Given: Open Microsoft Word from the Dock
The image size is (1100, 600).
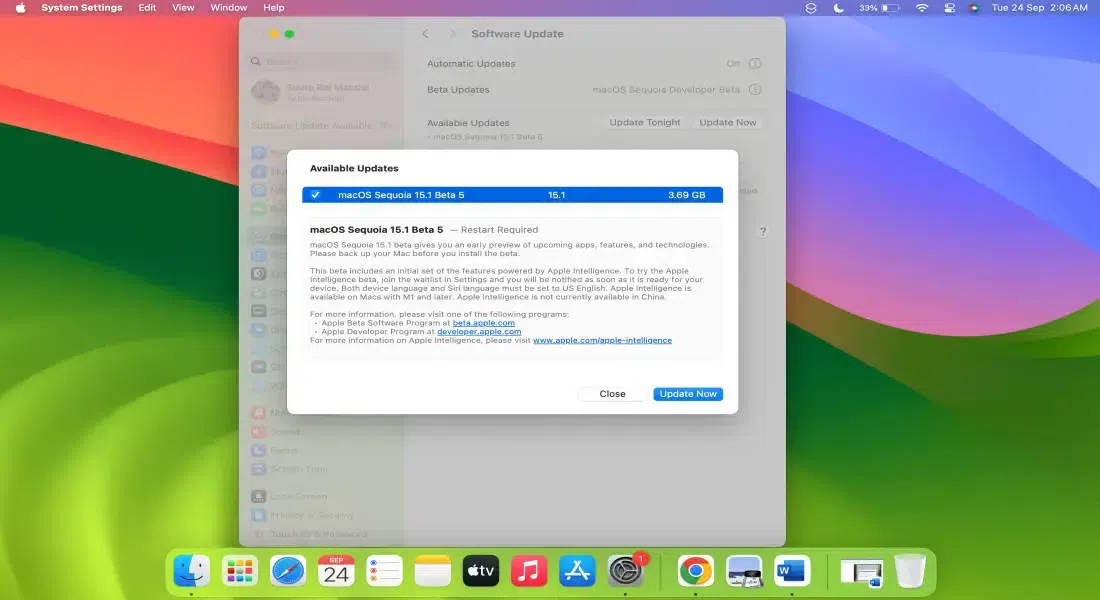Looking at the screenshot, I should [x=792, y=571].
